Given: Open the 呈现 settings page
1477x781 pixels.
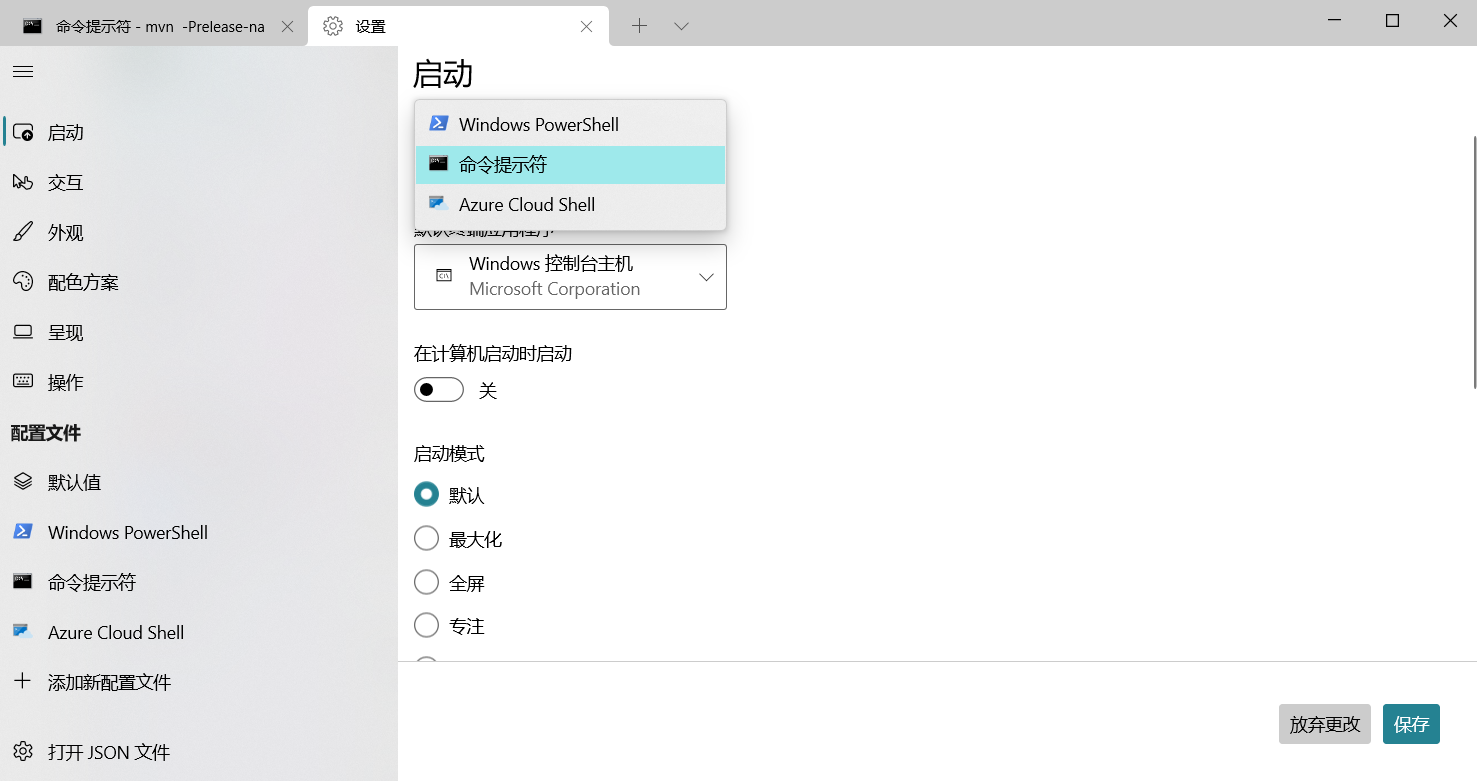Looking at the screenshot, I should 199,332.
